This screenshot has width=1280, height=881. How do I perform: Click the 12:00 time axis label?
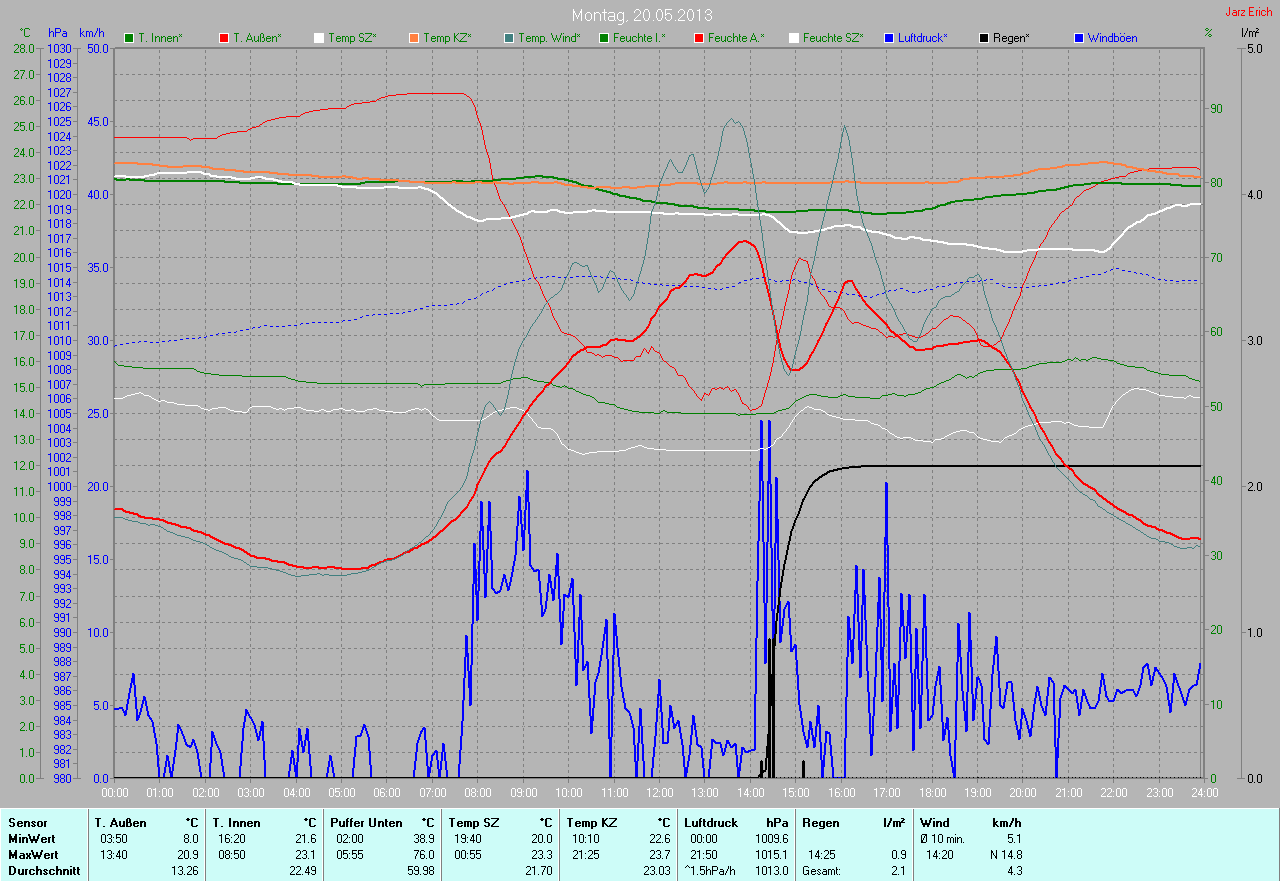(x=659, y=793)
